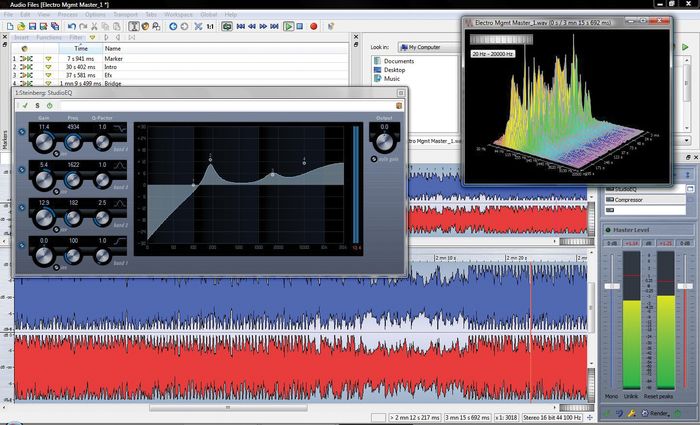
Task: Click Reset peaks in master section
Action: (x=658, y=396)
